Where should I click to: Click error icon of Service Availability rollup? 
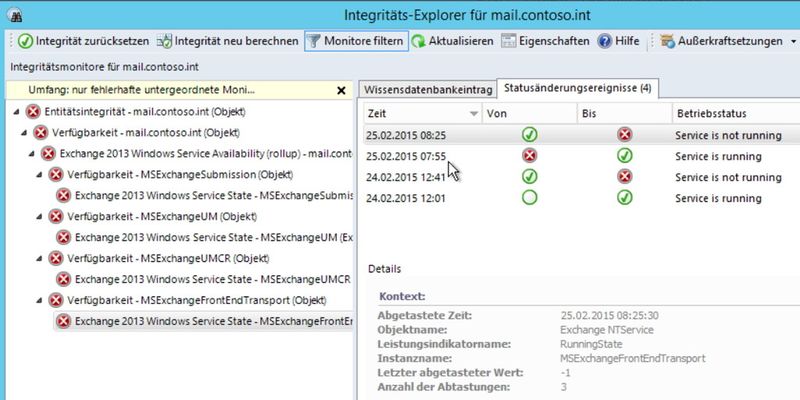(x=48, y=154)
